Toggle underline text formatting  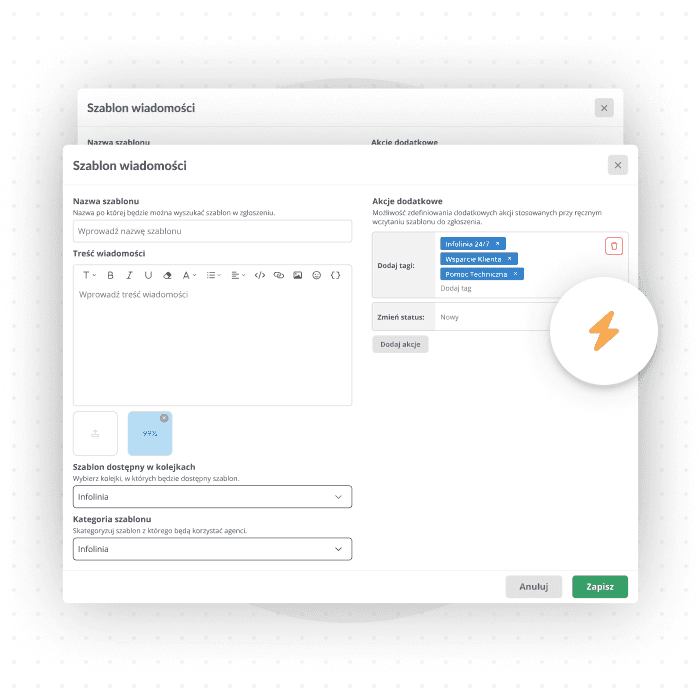coord(148,275)
